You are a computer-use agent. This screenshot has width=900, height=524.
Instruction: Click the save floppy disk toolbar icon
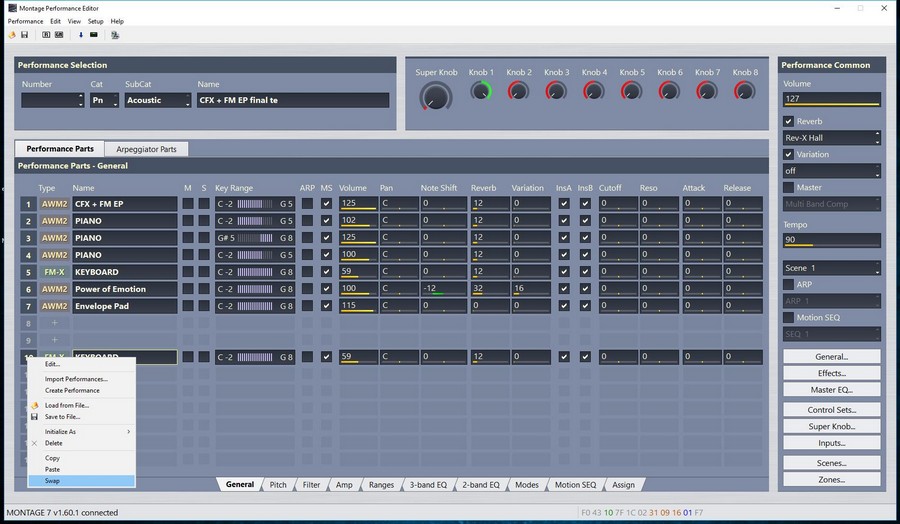point(25,35)
